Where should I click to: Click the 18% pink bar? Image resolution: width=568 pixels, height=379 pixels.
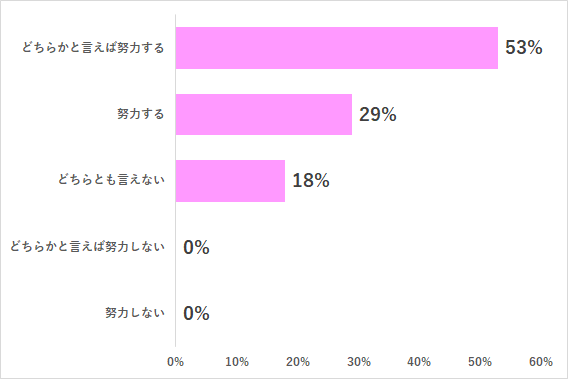230,181
